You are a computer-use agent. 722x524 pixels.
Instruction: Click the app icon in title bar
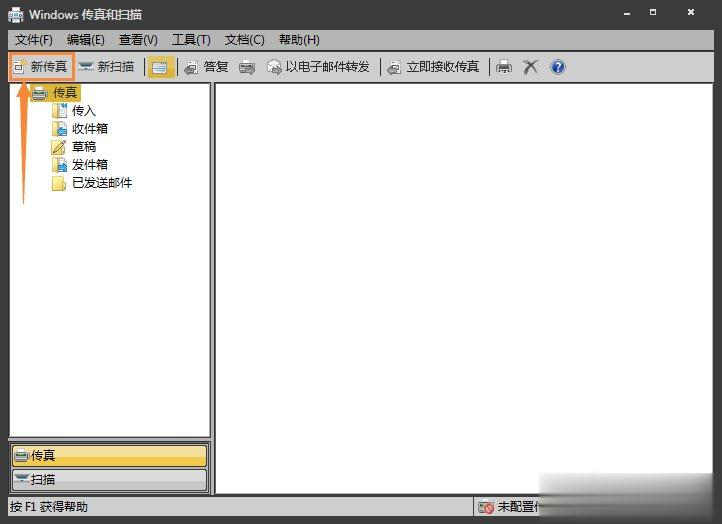tap(16, 15)
